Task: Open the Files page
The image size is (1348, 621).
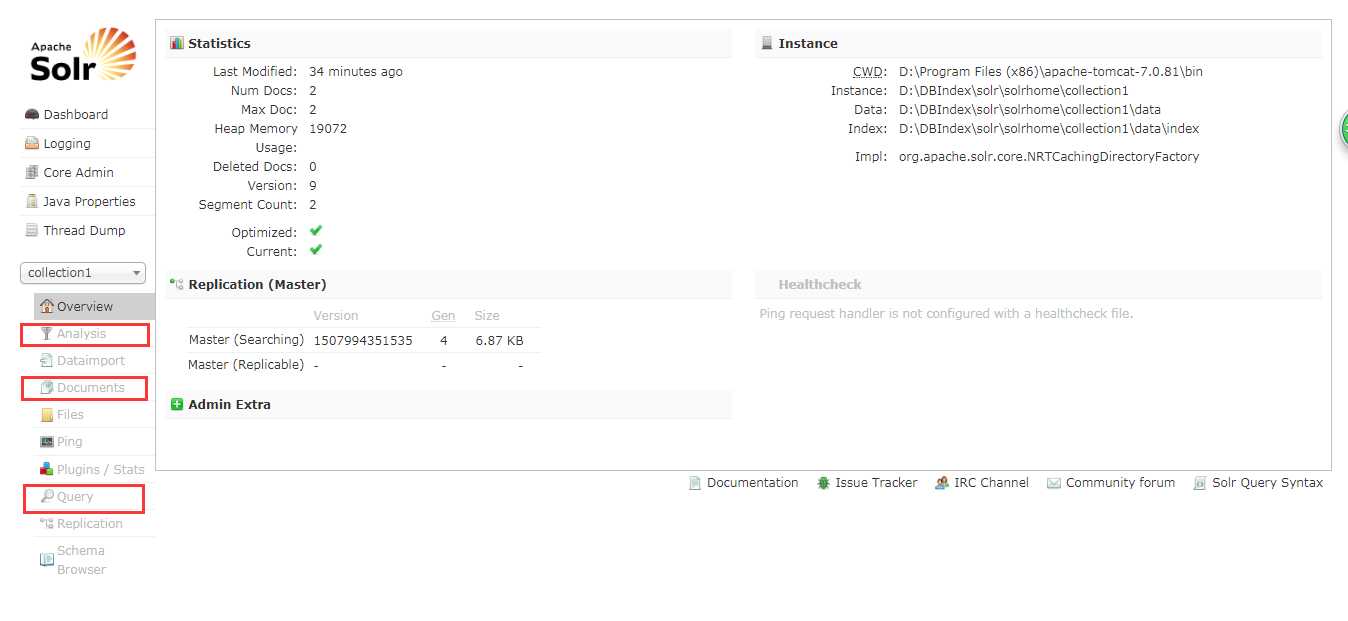Action: (x=95, y=414)
